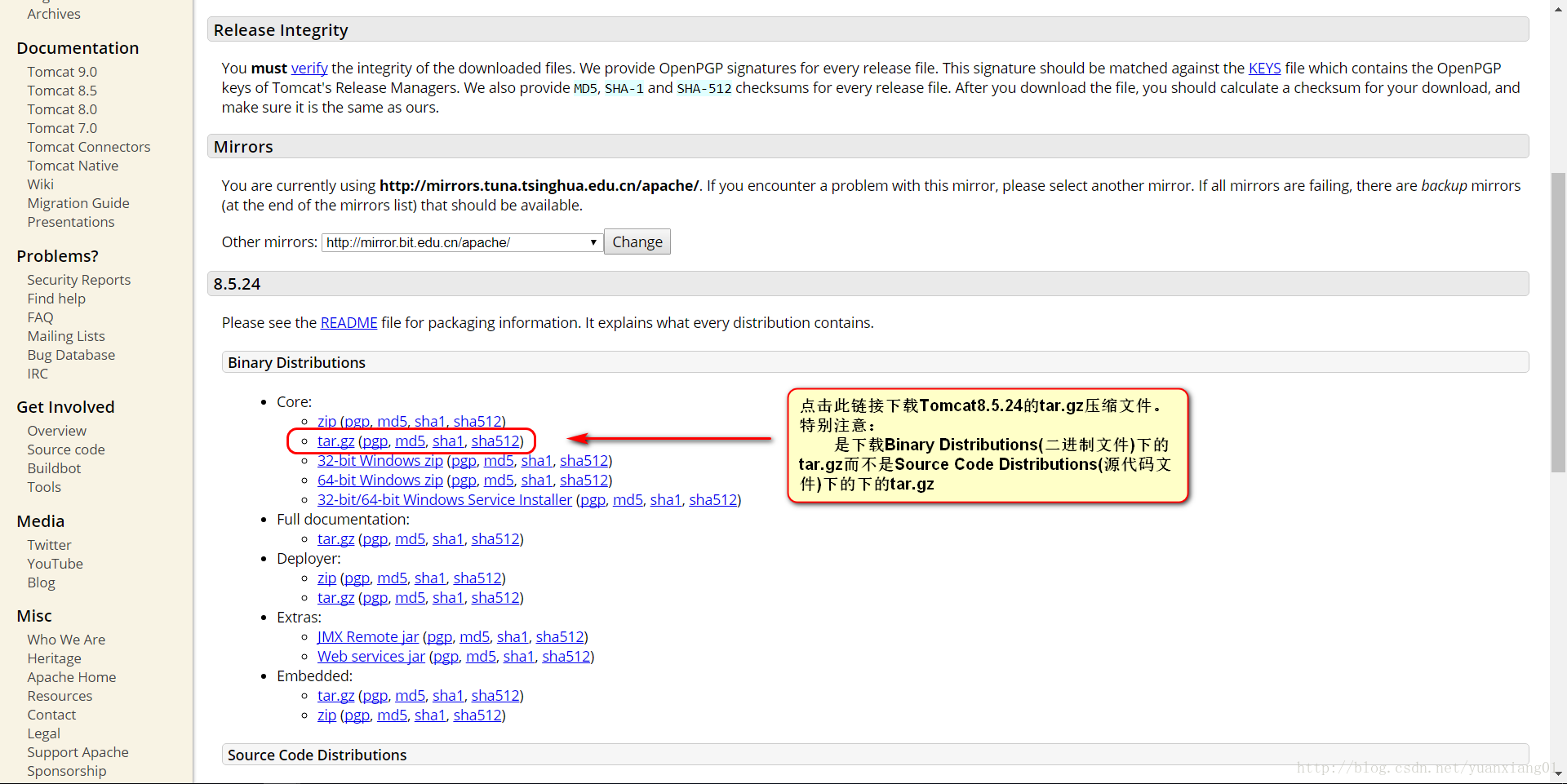Open Tomcat Connectors sidebar link
The image size is (1567, 784).
[89, 147]
